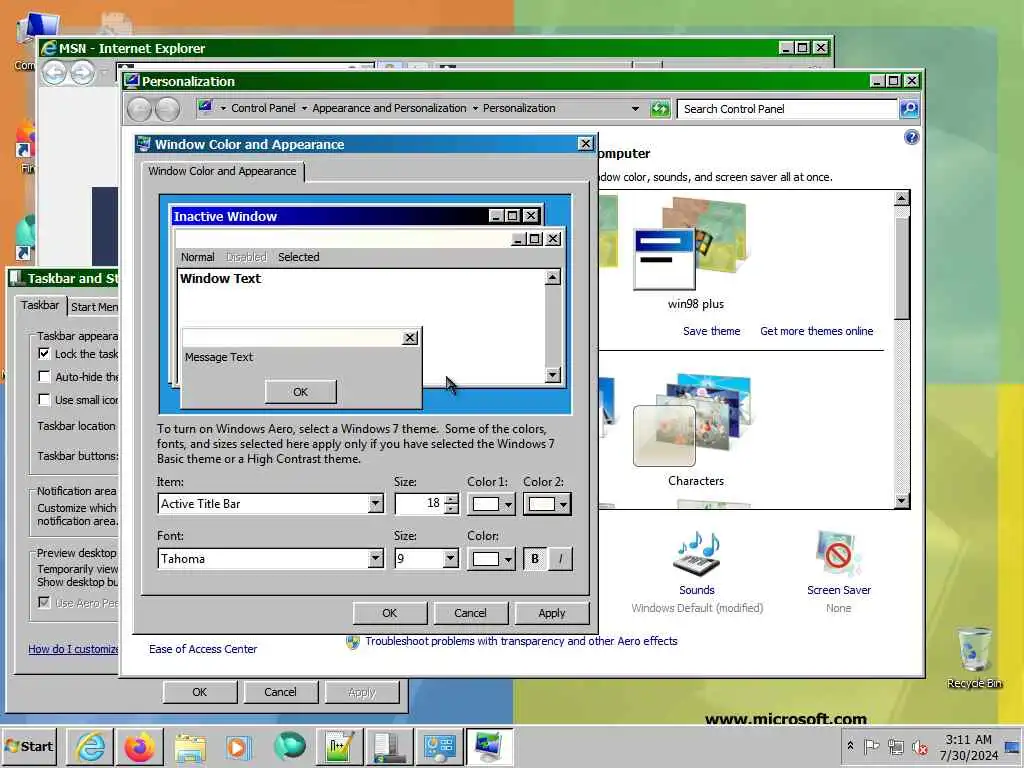Check Use small icons checkbox
The width and height of the screenshot is (1024, 768).
(x=44, y=399)
